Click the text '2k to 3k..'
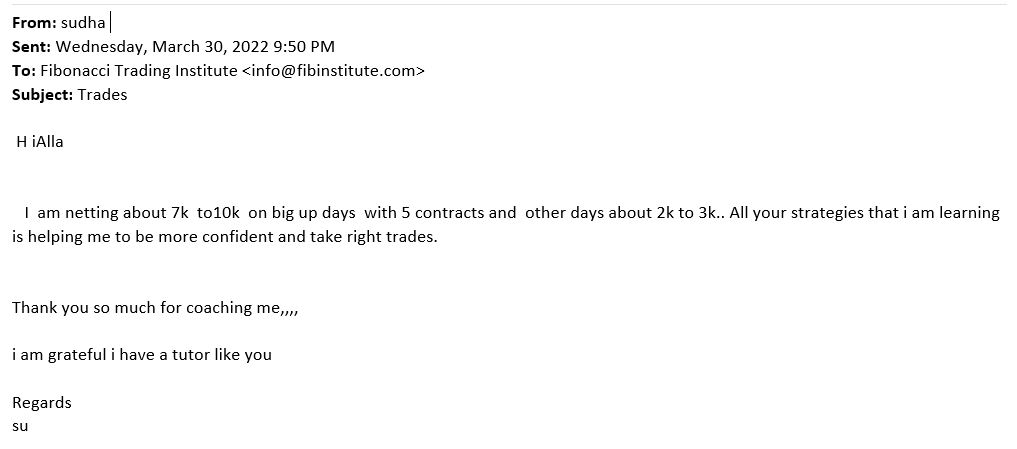This screenshot has width=1017, height=449. click(690, 213)
